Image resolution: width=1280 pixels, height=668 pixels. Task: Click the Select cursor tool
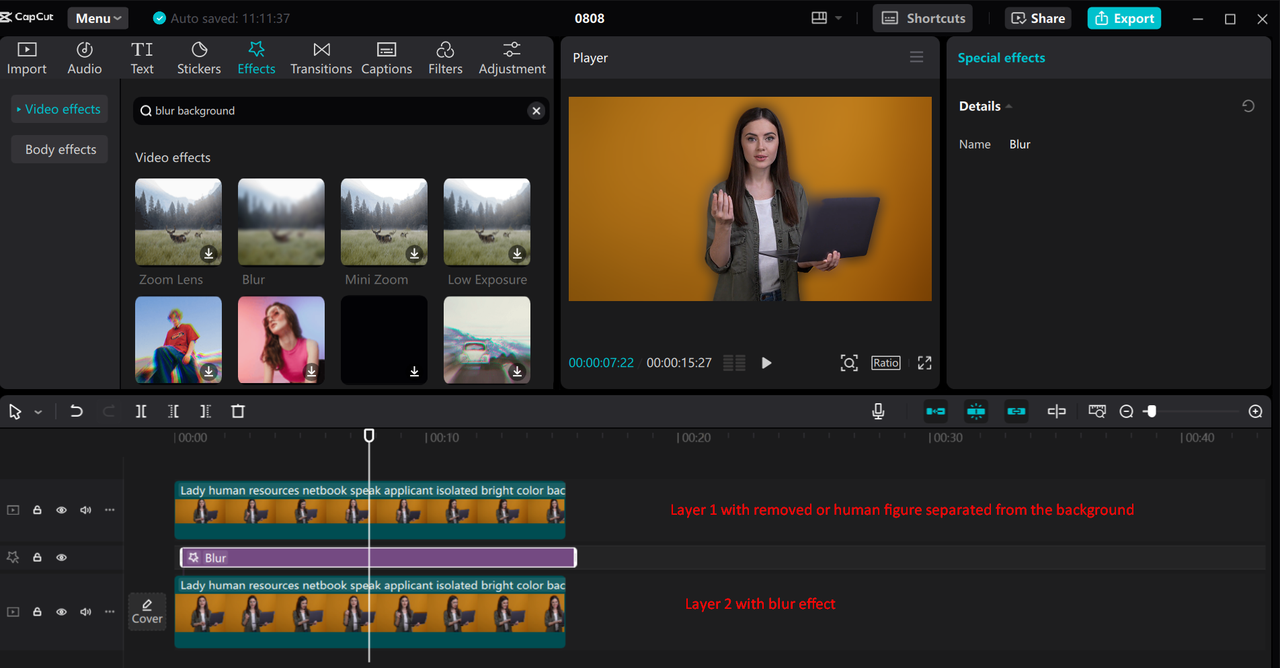pyautogui.click(x=15, y=411)
